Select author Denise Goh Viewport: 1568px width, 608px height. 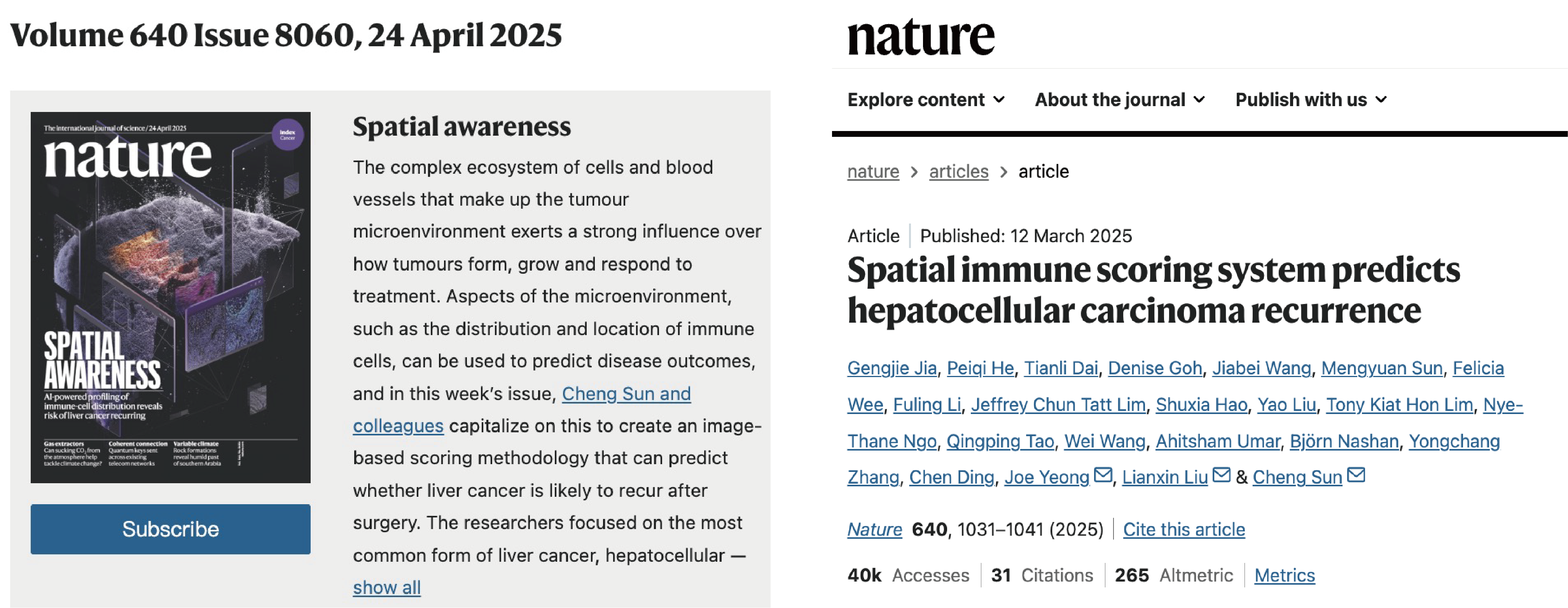[1155, 368]
